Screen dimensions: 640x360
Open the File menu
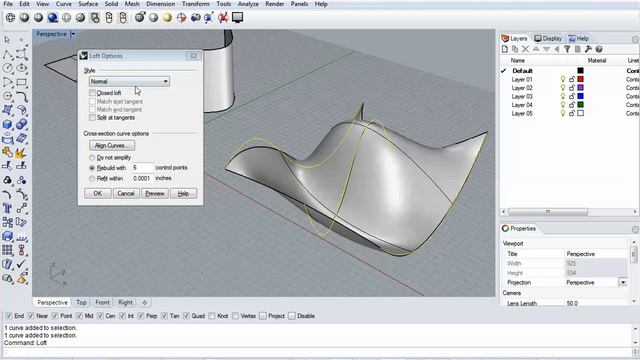pos(8,4)
